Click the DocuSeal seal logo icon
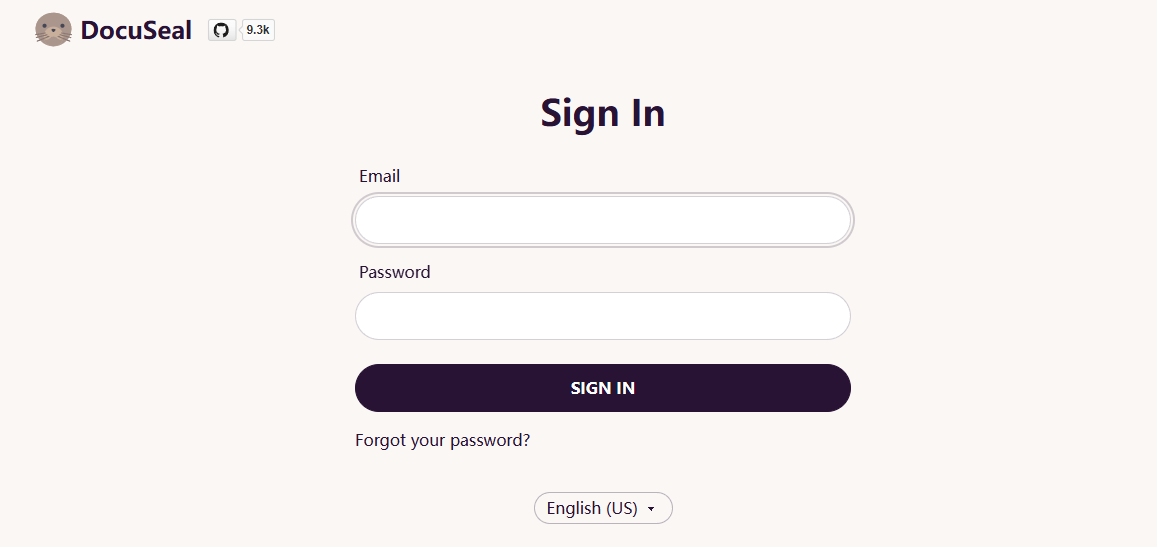Viewport: 1157px width, 547px height. [53, 30]
